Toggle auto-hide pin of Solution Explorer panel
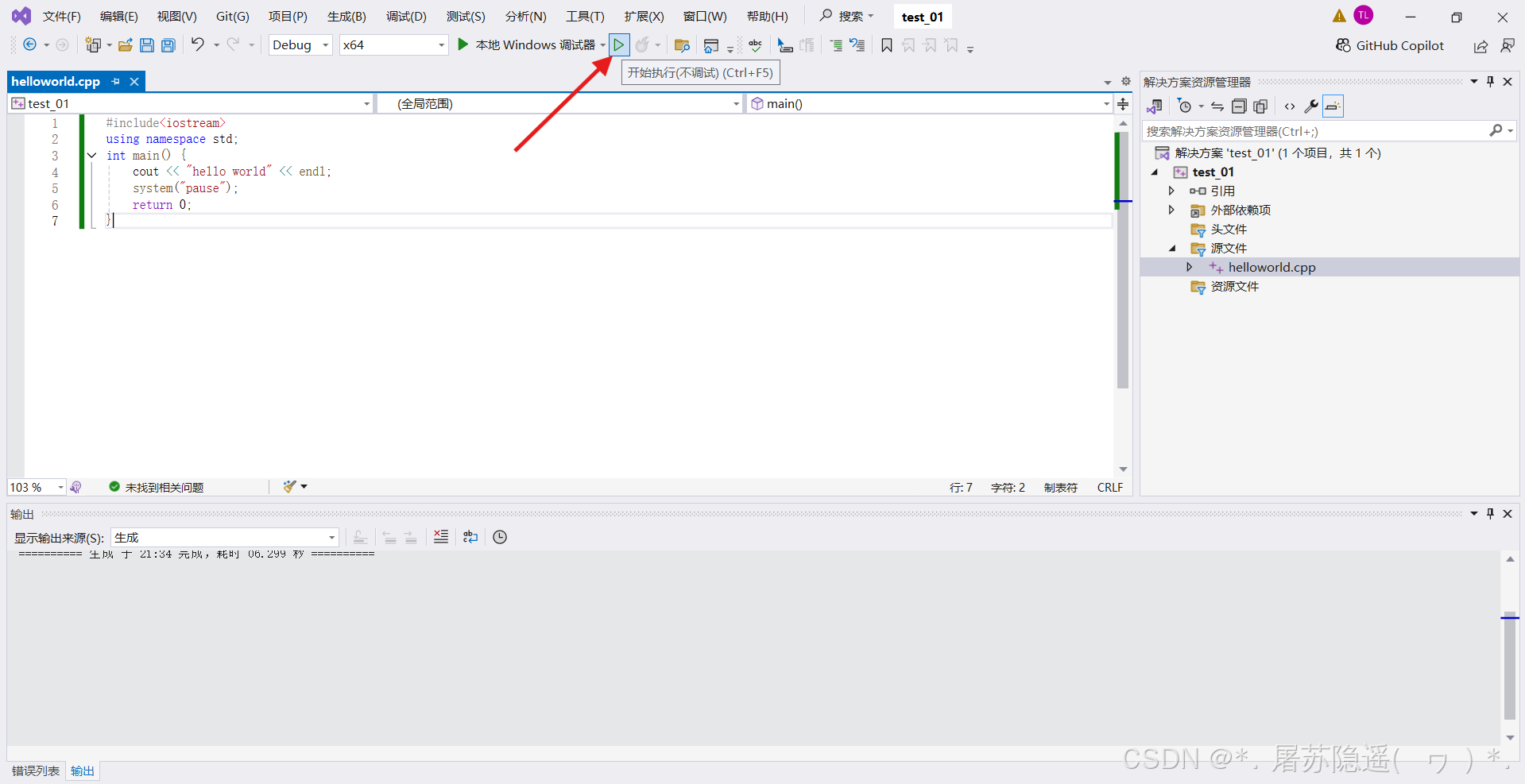 click(1490, 81)
